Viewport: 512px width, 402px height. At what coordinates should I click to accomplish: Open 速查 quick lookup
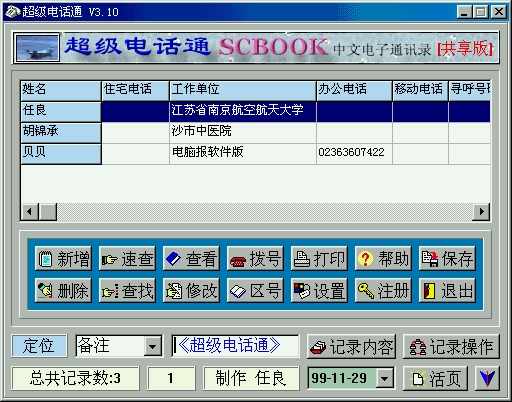[x=127, y=258]
